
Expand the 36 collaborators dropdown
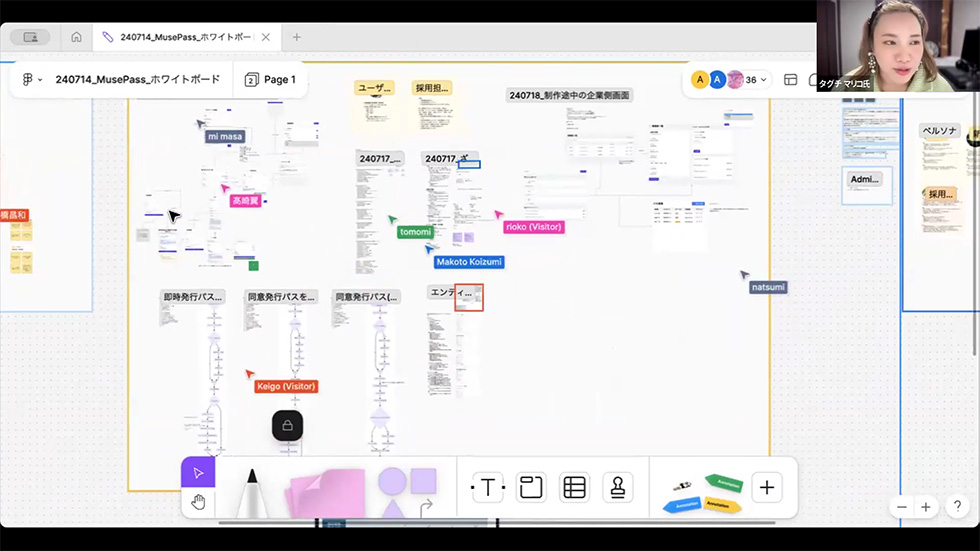coord(757,80)
